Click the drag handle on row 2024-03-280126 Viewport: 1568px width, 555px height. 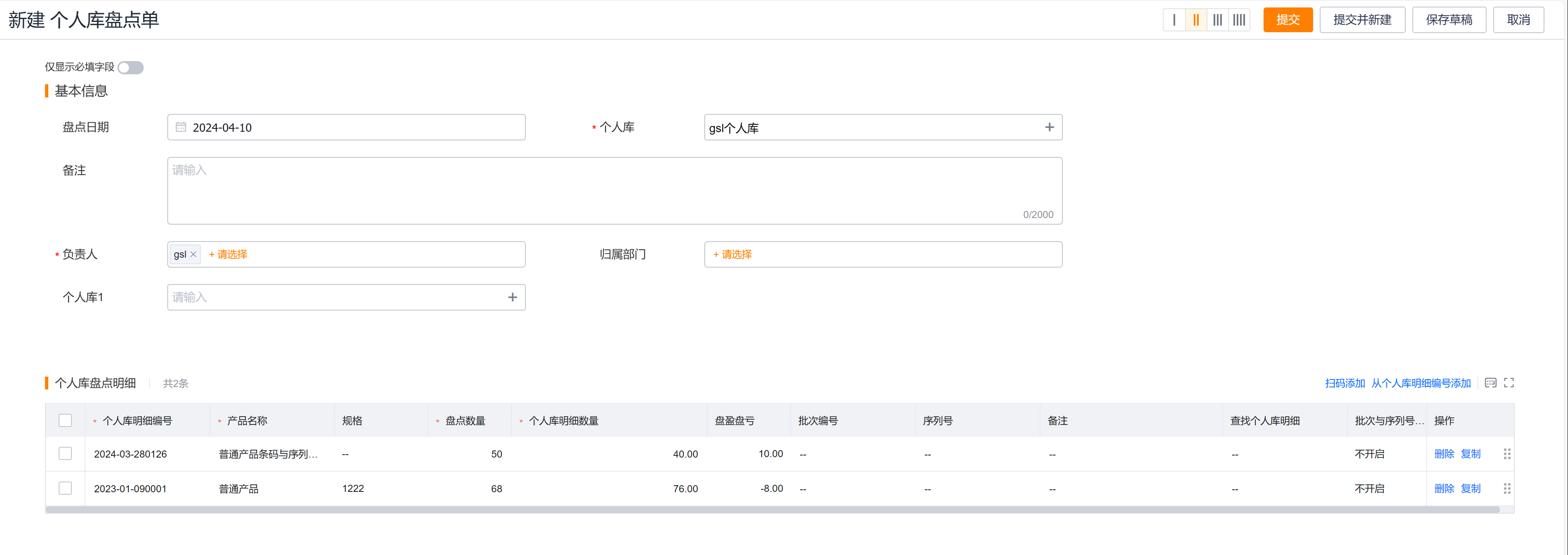tap(1508, 453)
